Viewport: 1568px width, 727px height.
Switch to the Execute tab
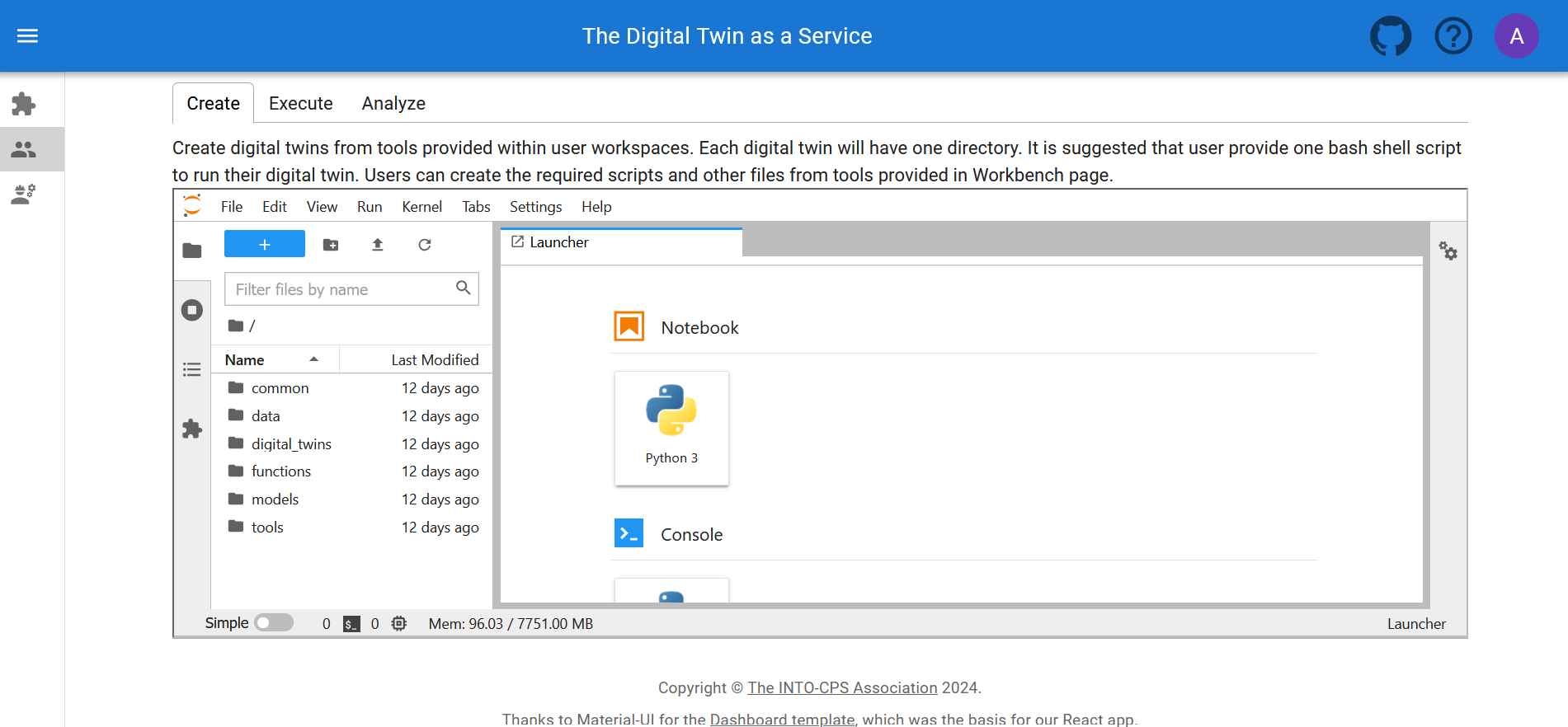(x=301, y=103)
